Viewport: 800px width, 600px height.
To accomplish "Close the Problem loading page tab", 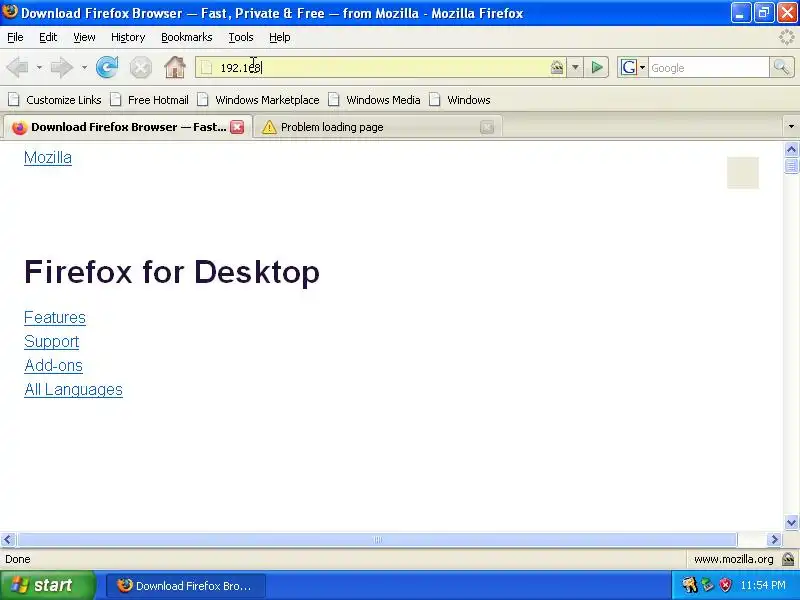I will tap(487, 127).
